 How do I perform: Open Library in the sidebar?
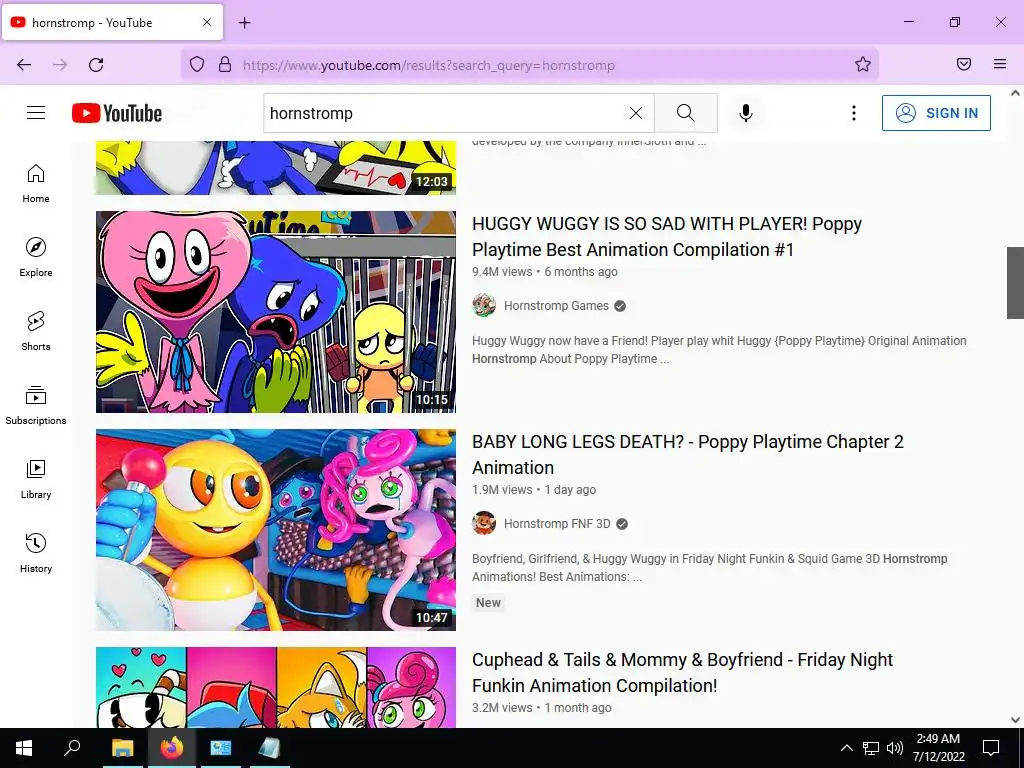tap(36, 479)
